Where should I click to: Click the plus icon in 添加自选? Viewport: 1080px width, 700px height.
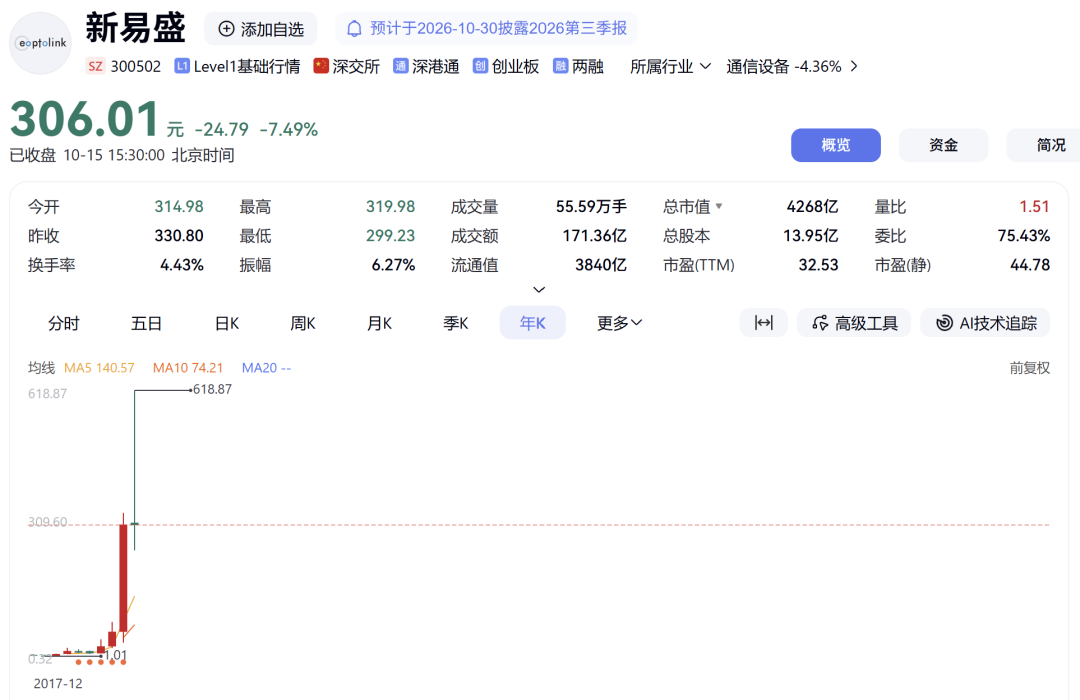coord(226,28)
